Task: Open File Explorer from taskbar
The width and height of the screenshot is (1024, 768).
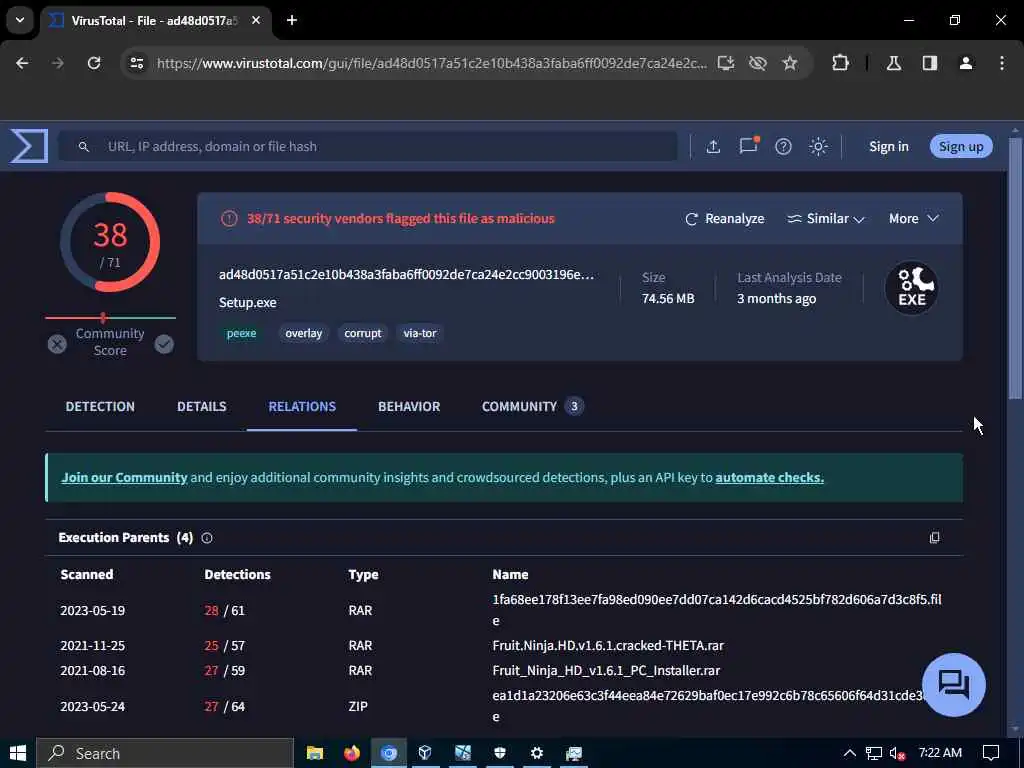Action: (315, 753)
